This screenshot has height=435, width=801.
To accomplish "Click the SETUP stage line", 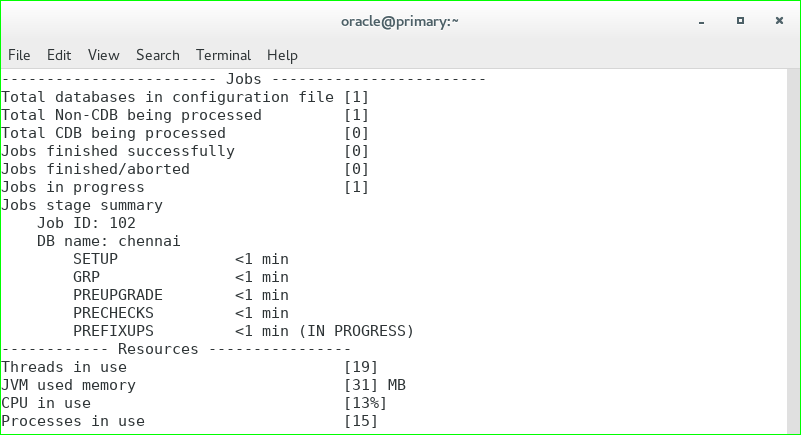I will [180, 259].
